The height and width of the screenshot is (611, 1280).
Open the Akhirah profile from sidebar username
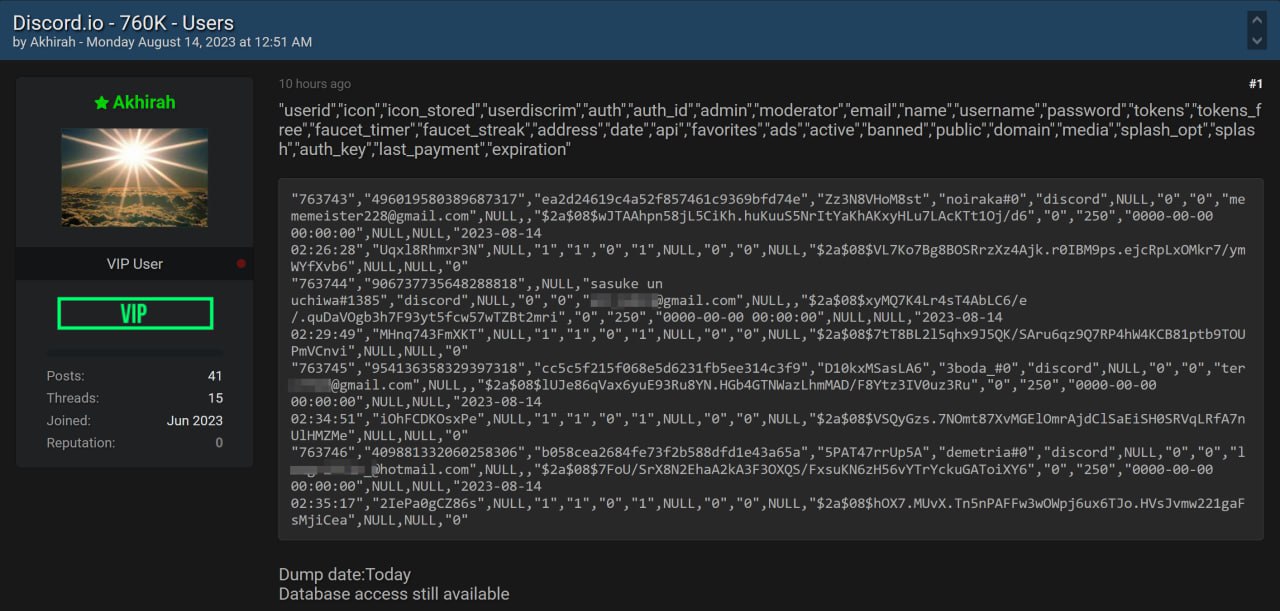(143, 103)
